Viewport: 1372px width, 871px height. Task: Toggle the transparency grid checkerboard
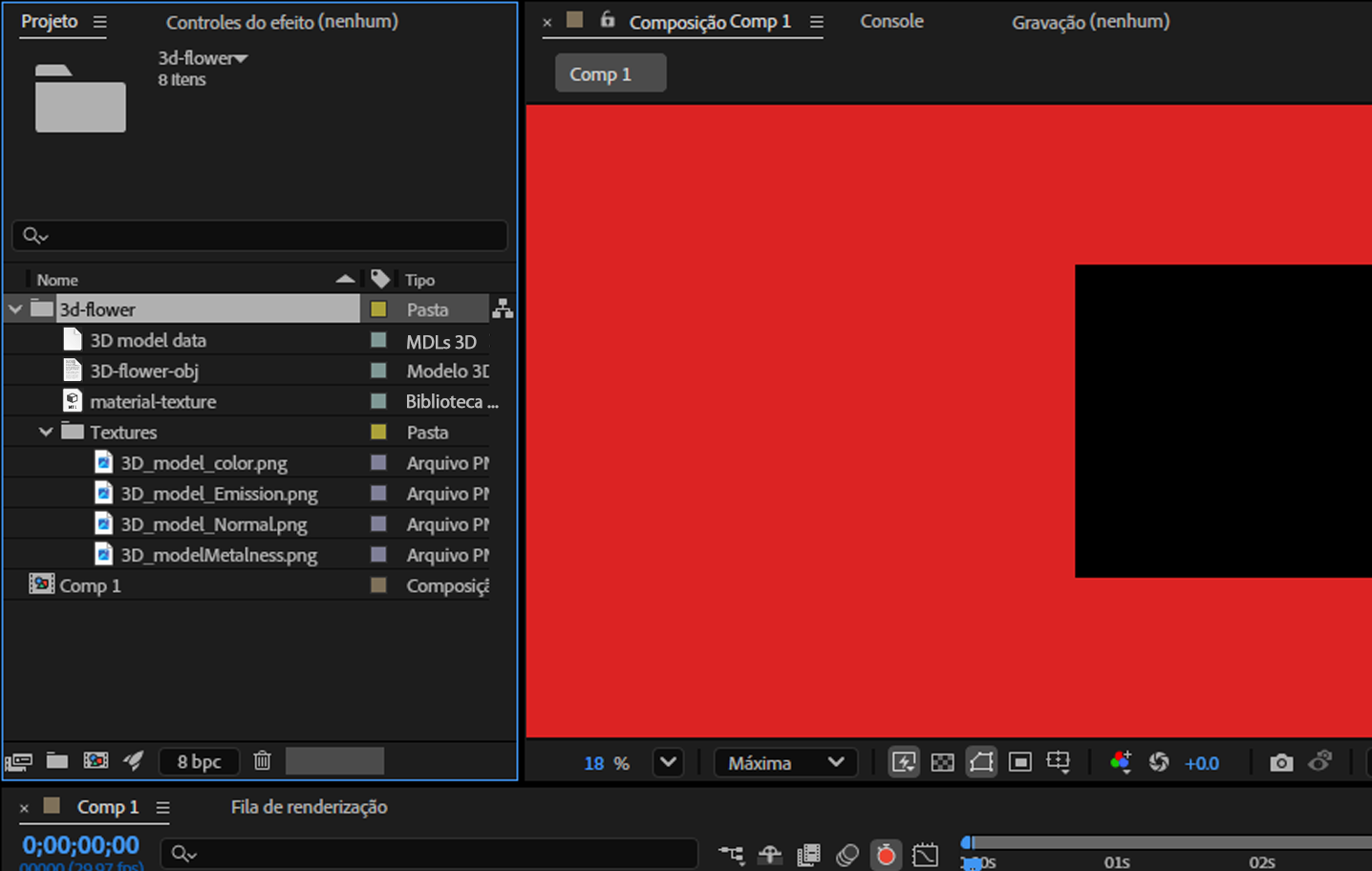point(942,763)
